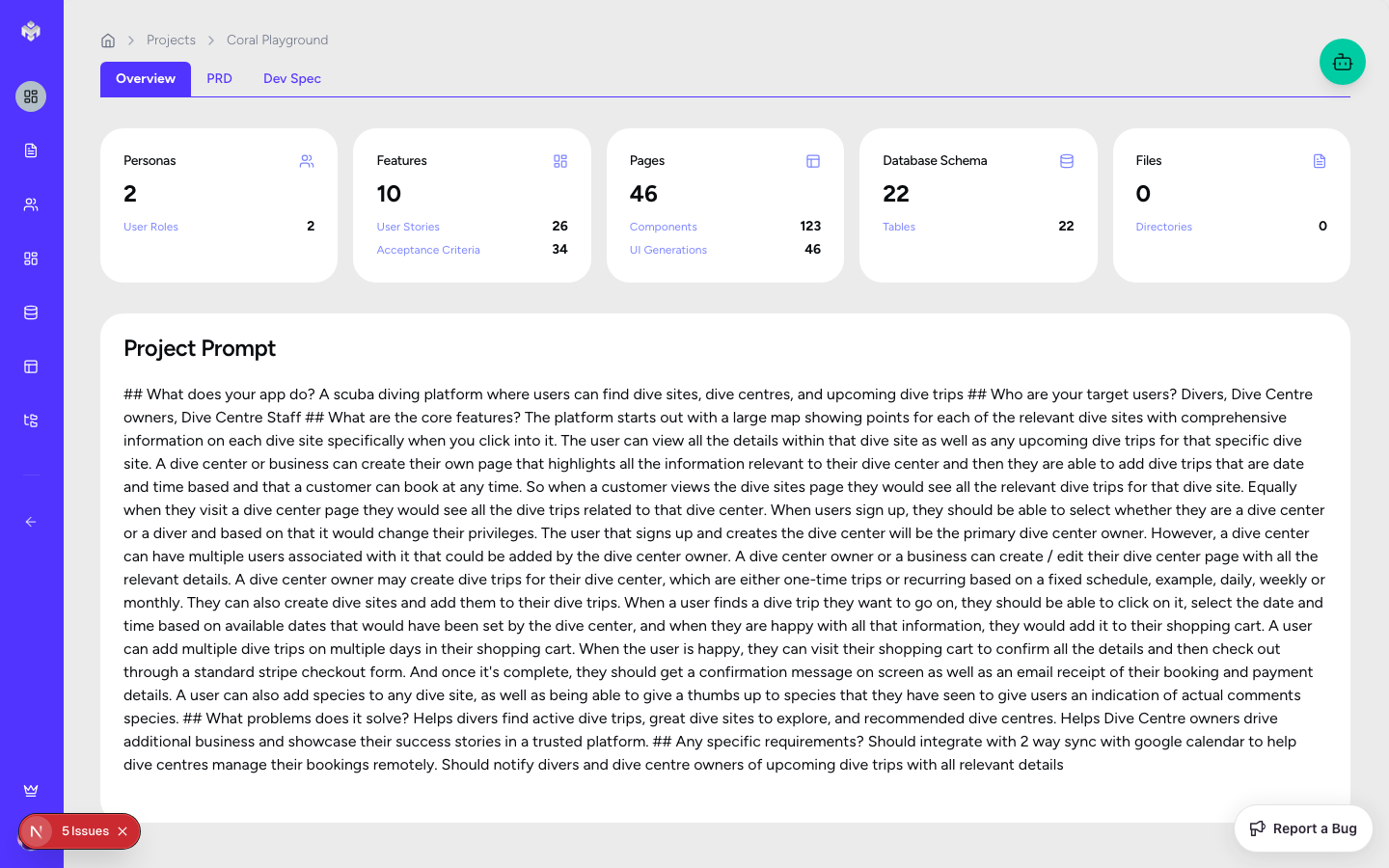
Task: Click the app logo in sidebar
Action: [31, 31]
